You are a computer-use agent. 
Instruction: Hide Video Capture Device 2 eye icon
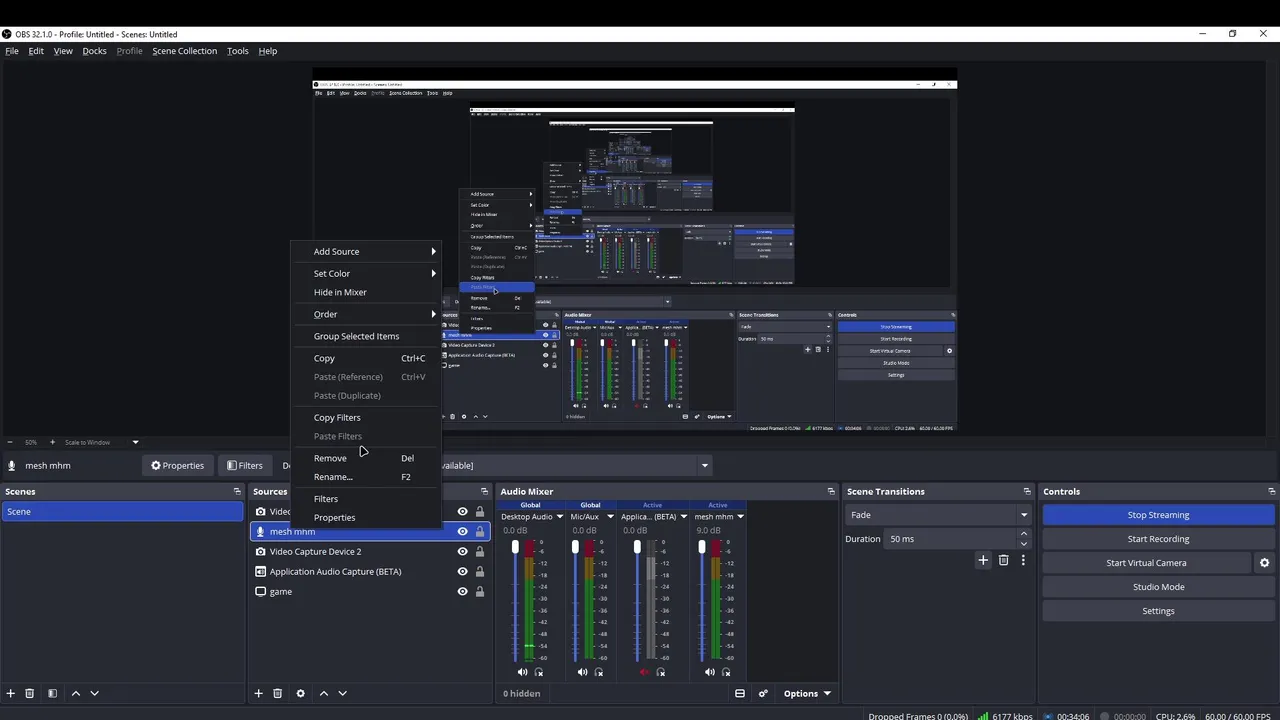(x=462, y=551)
